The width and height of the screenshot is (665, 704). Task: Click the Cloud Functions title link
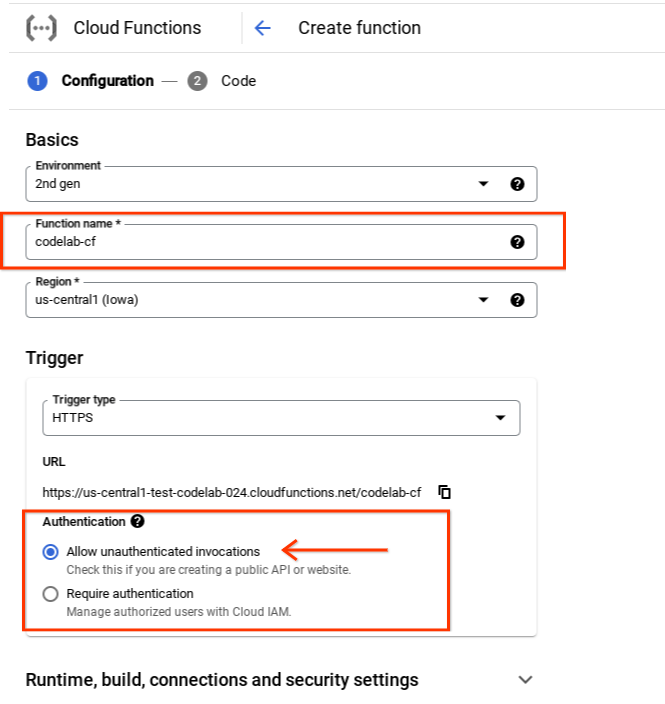click(137, 28)
